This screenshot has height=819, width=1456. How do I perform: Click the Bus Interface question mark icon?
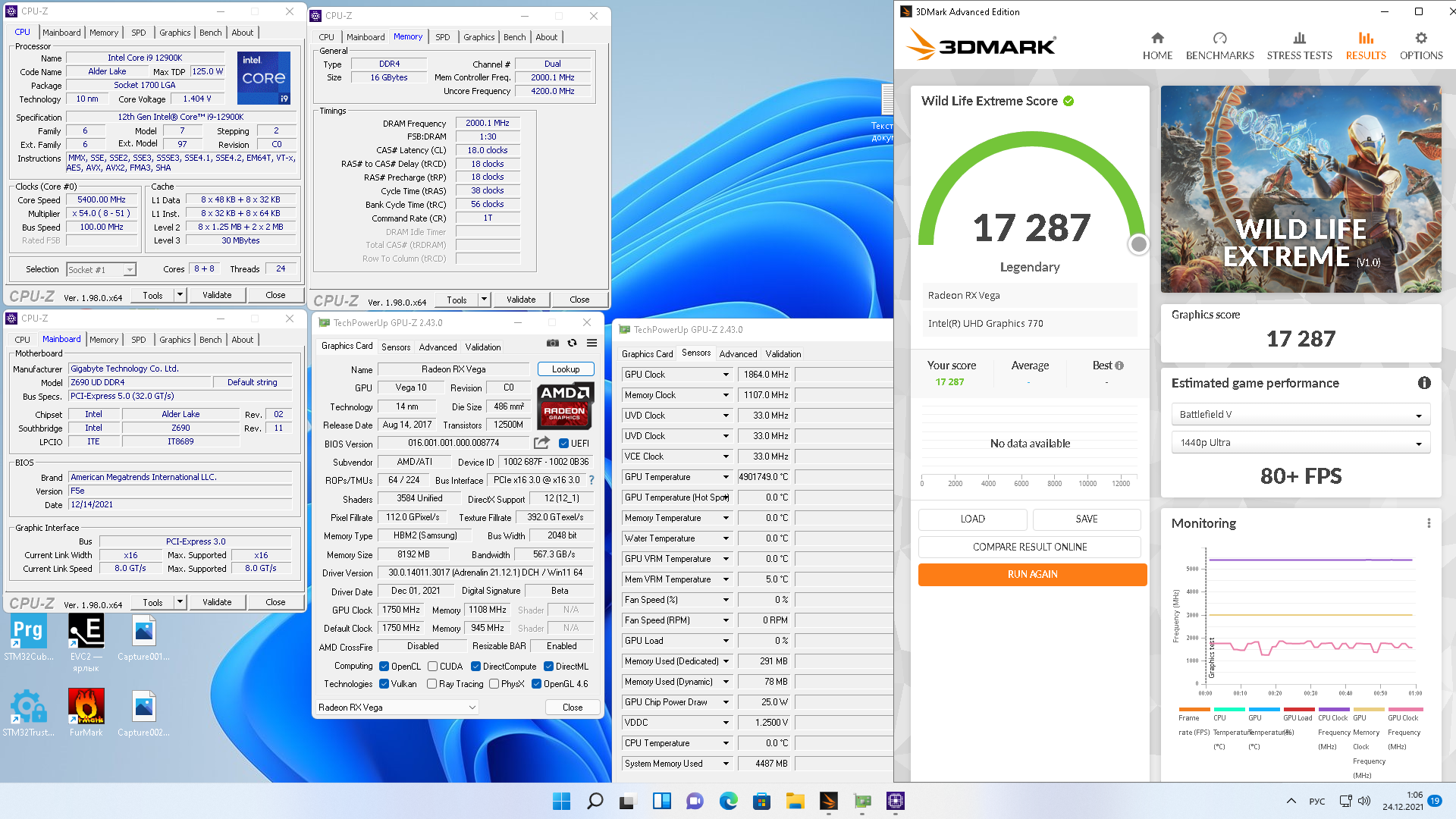(x=591, y=480)
